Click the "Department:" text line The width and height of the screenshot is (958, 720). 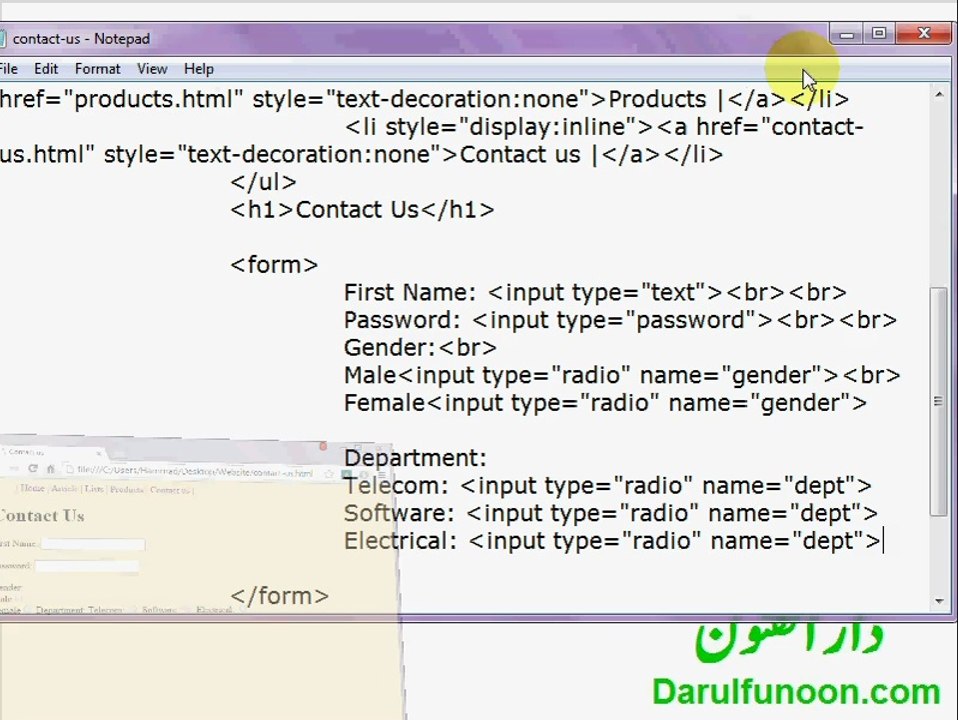pyautogui.click(x=415, y=458)
